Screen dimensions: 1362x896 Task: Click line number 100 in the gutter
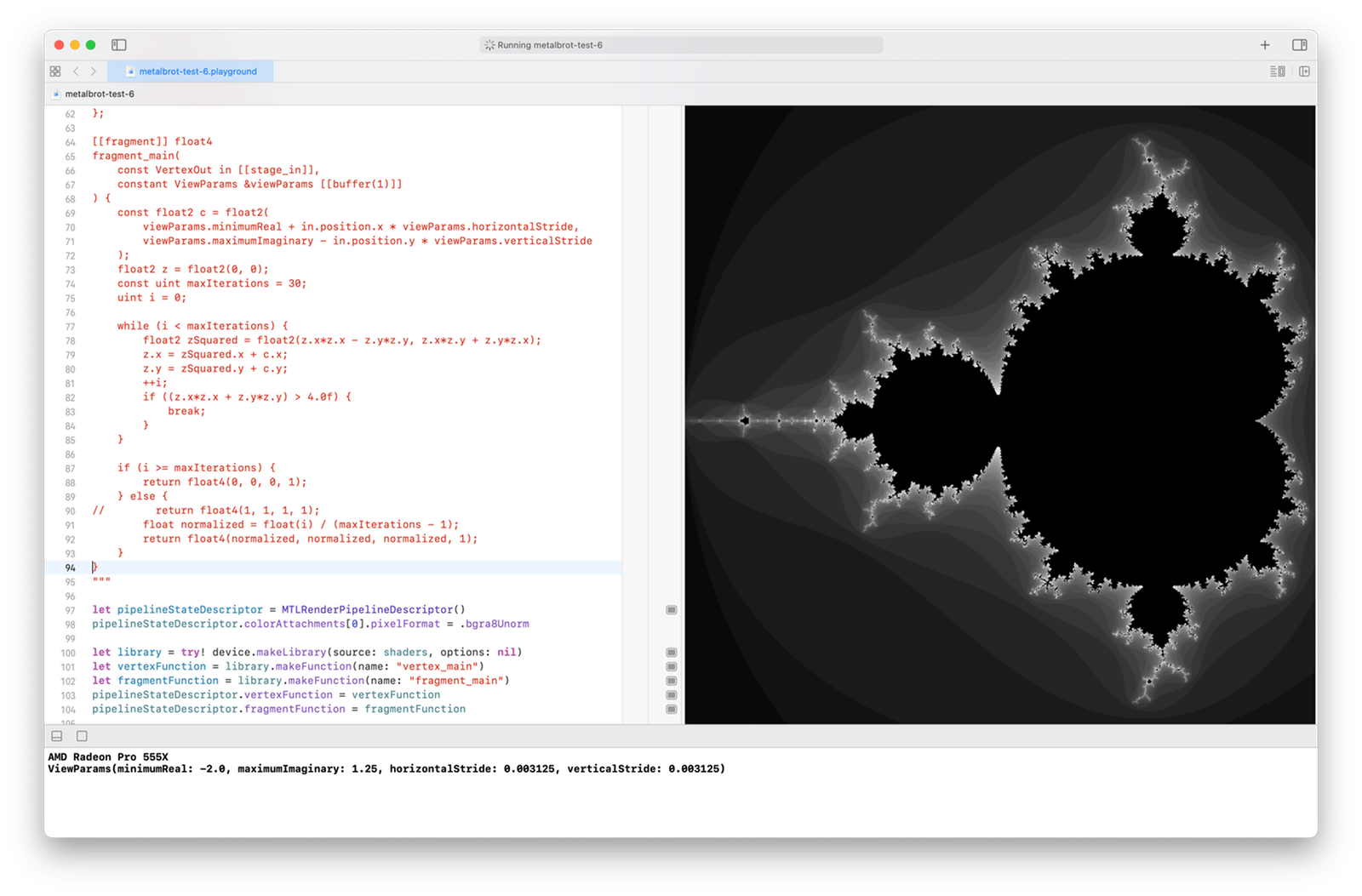coord(68,653)
